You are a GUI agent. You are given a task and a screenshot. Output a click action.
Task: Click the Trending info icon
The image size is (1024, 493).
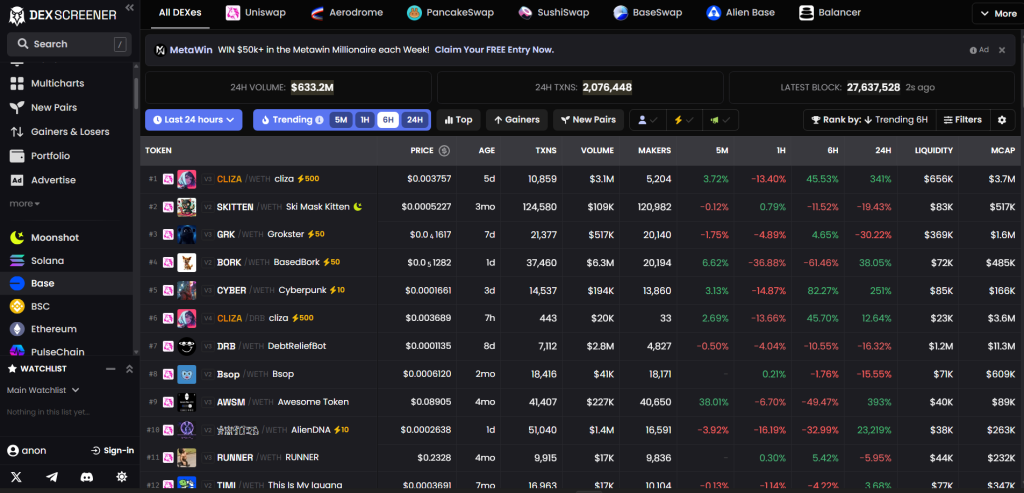pos(319,120)
